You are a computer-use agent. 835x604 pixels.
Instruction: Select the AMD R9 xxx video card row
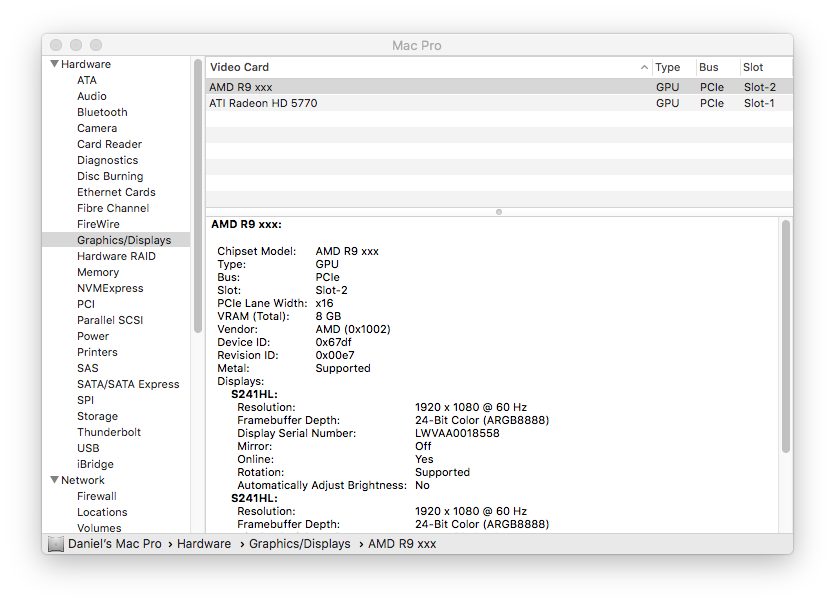coord(499,87)
